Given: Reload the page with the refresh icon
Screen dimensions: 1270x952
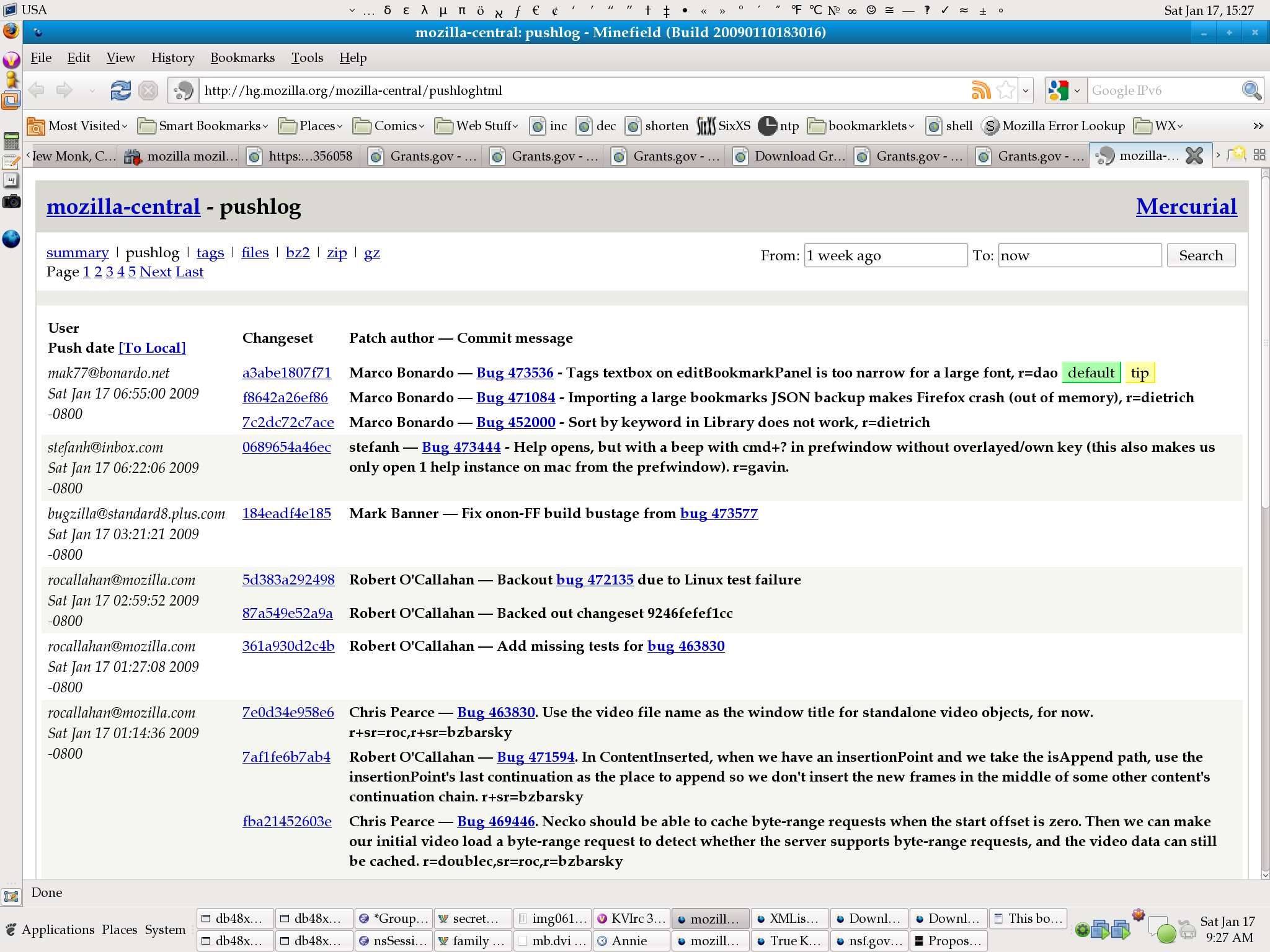Looking at the screenshot, I should 120,90.
